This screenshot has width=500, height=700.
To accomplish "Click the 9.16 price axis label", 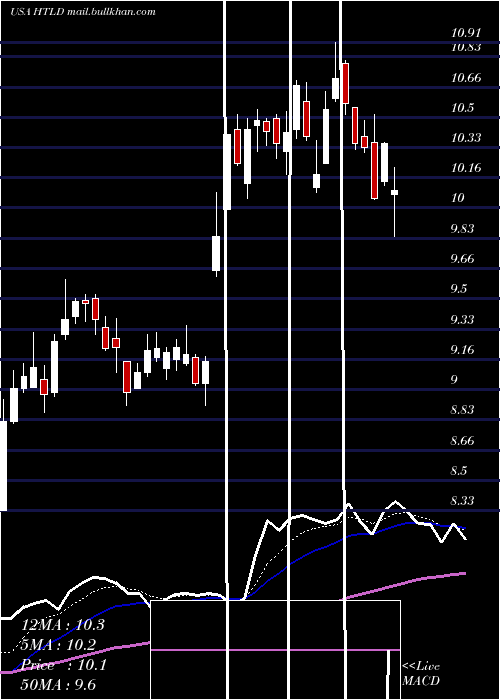I will click(462, 350).
